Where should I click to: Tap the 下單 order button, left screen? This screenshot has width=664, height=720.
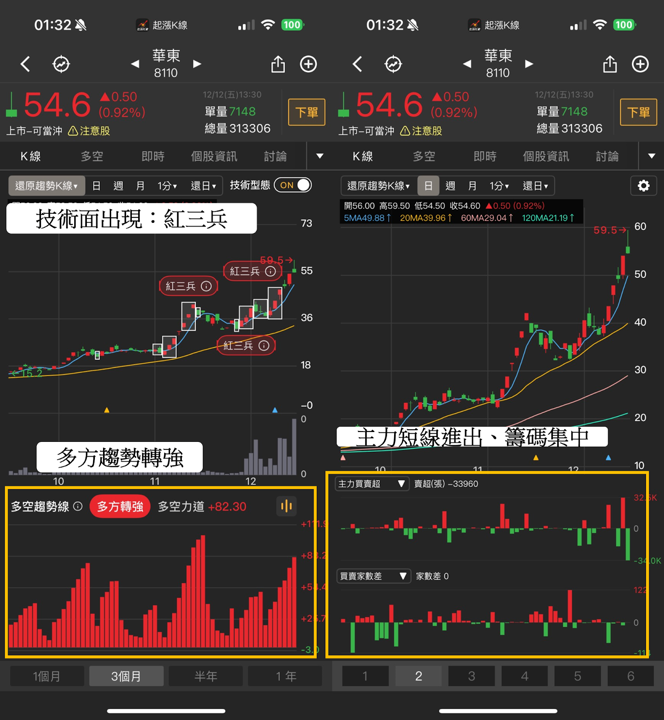click(x=307, y=112)
